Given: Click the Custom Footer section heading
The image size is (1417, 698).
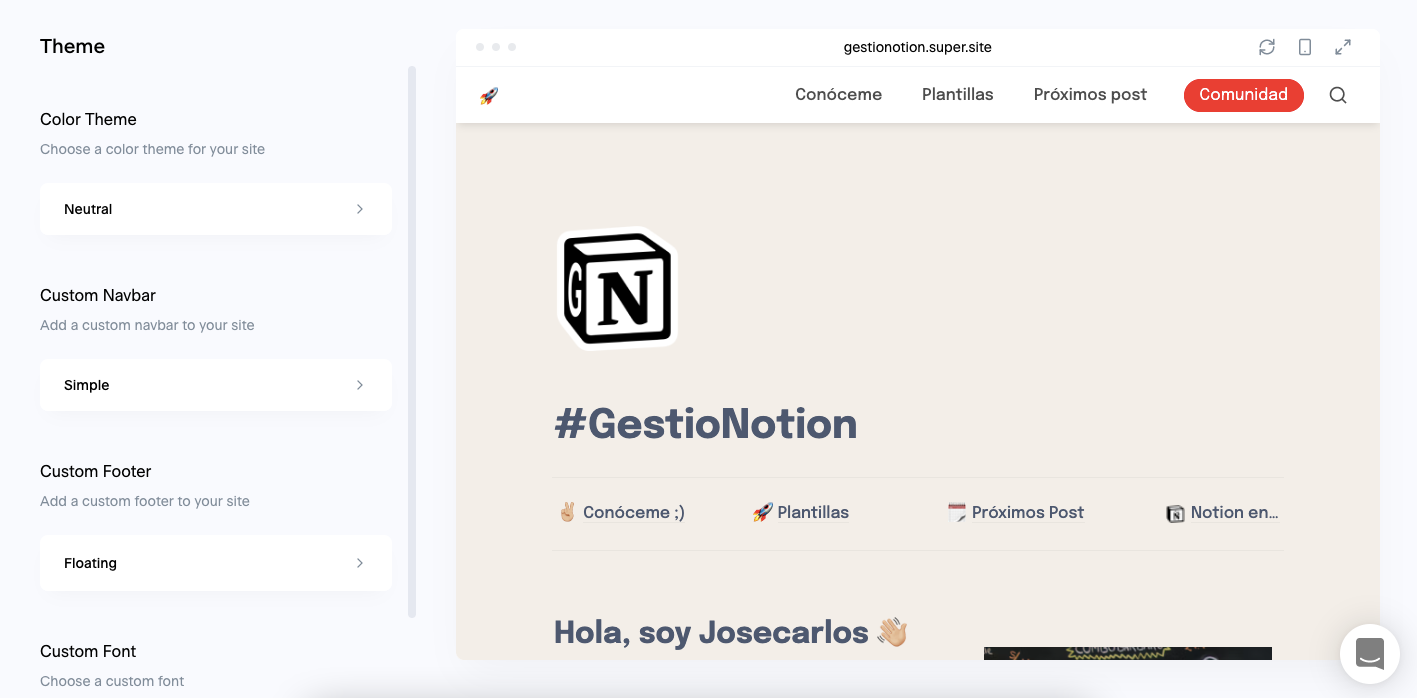Looking at the screenshot, I should 96,471.
